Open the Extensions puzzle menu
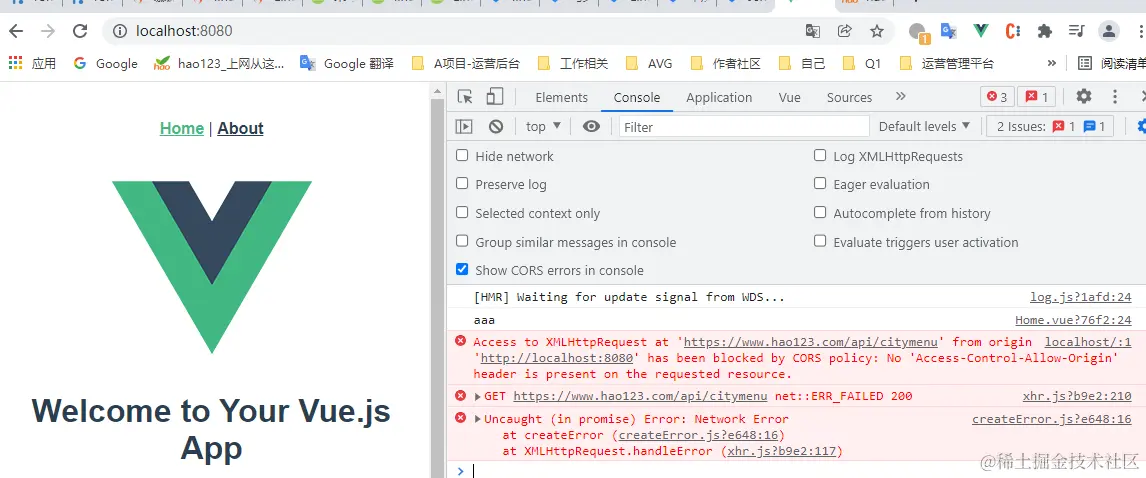 (x=1045, y=31)
